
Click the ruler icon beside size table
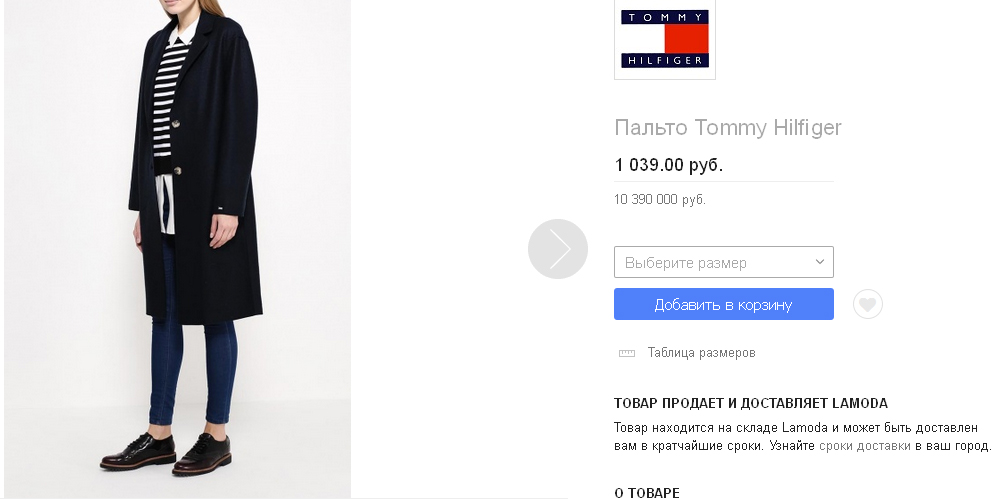tap(626, 353)
